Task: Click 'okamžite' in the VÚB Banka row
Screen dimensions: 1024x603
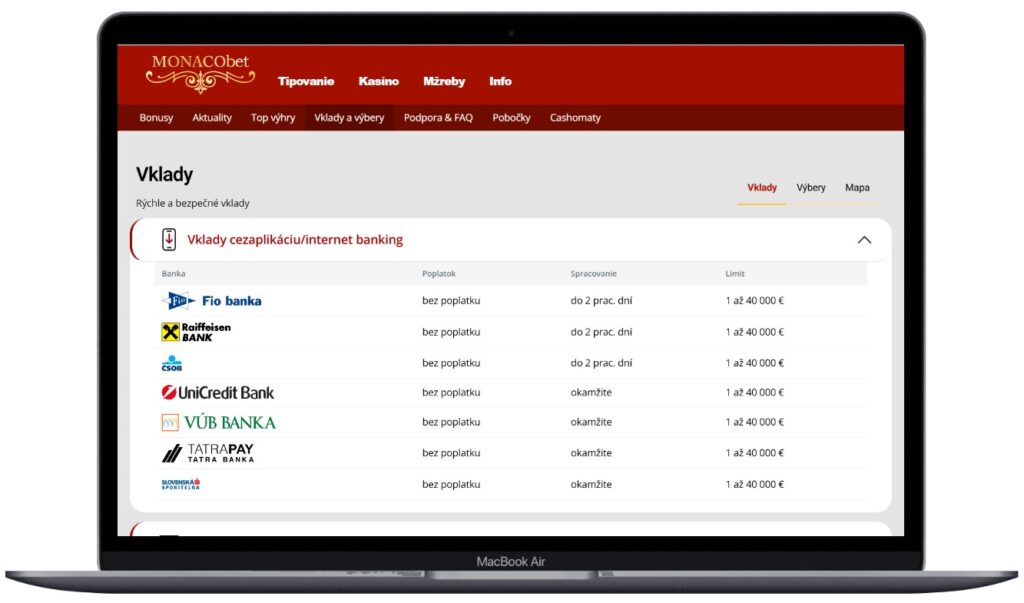Action: pyautogui.click(x=591, y=422)
